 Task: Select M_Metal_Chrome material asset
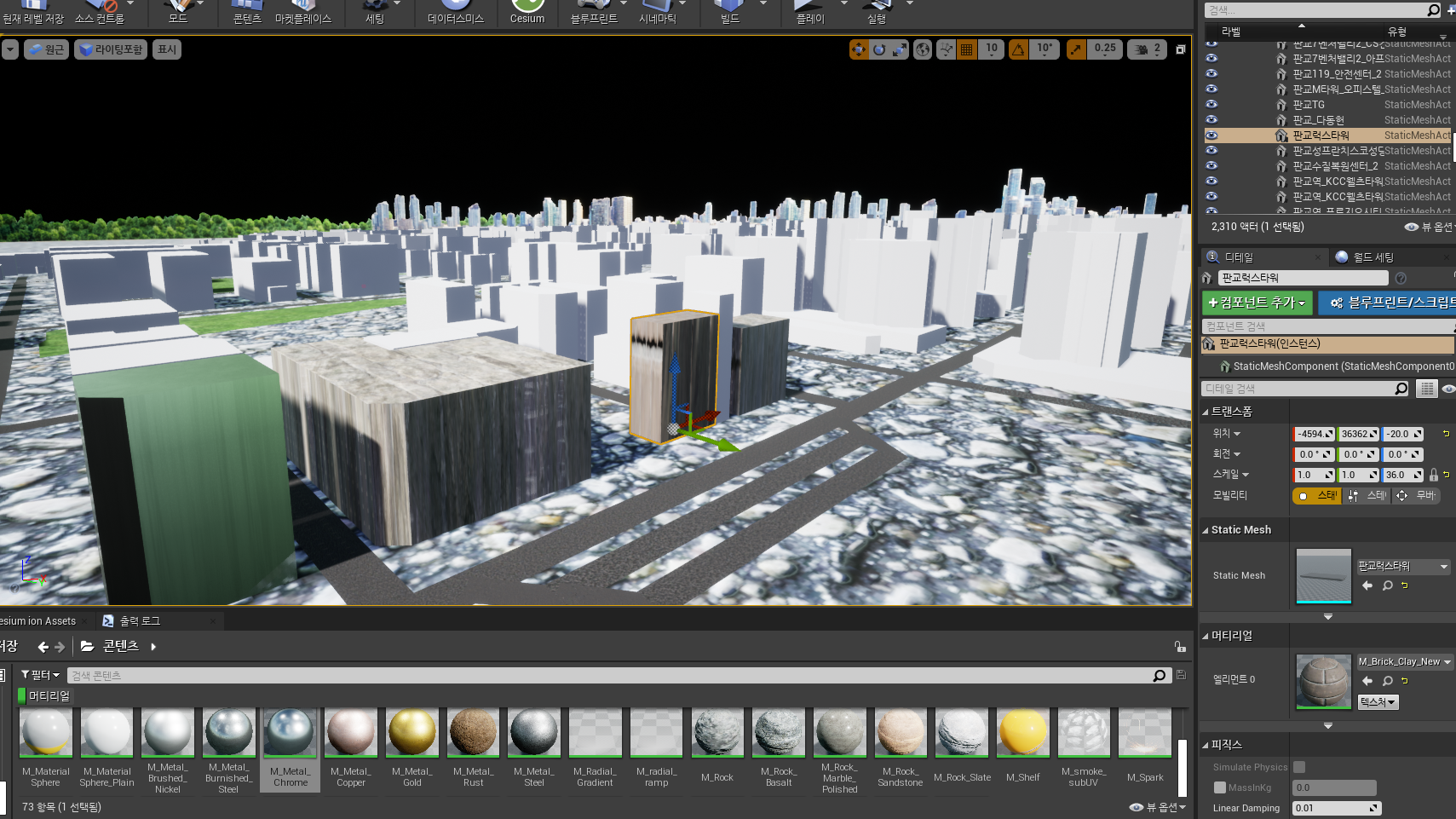tap(291, 748)
